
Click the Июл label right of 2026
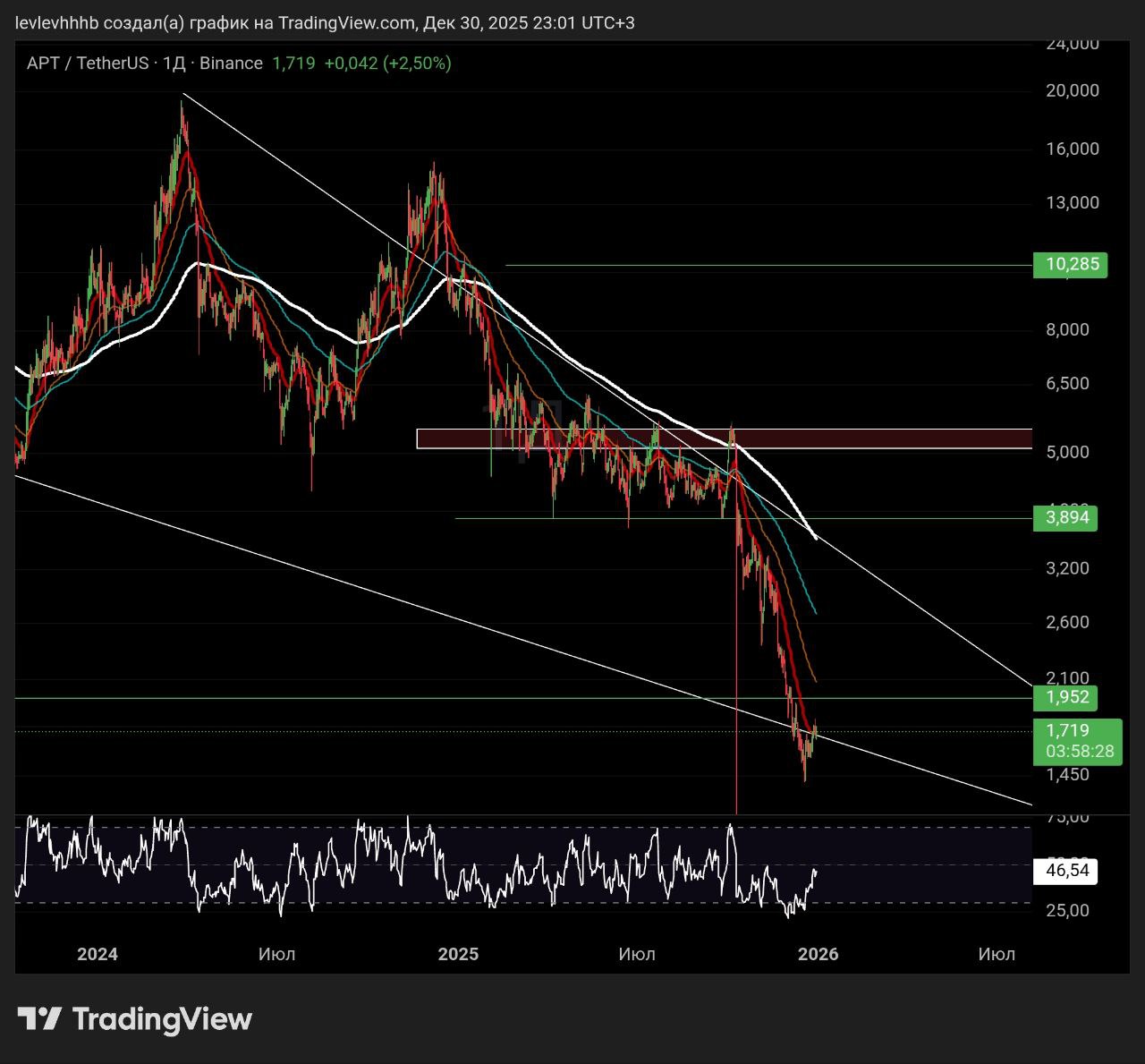coord(997,954)
